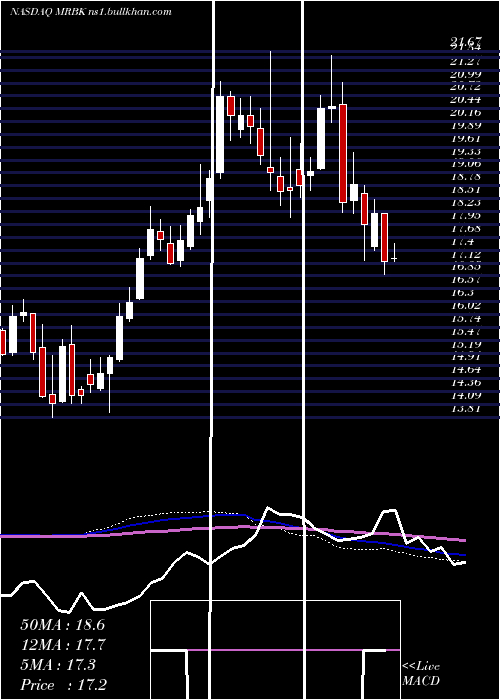Click the 17.4 price axis label
Screen dimensions: 500x700
pyautogui.click(x=462, y=242)
